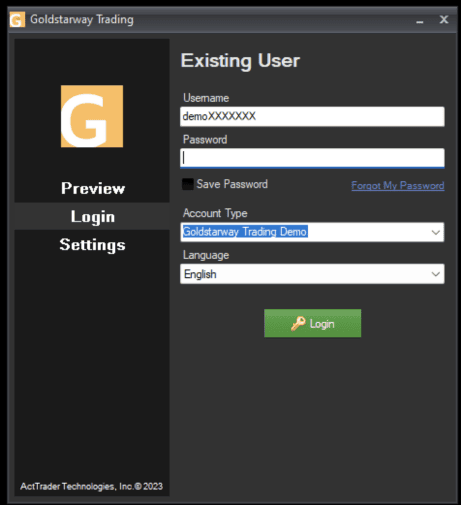
Task: Expand the Account Type dropdown arrow
Action: 435,232
